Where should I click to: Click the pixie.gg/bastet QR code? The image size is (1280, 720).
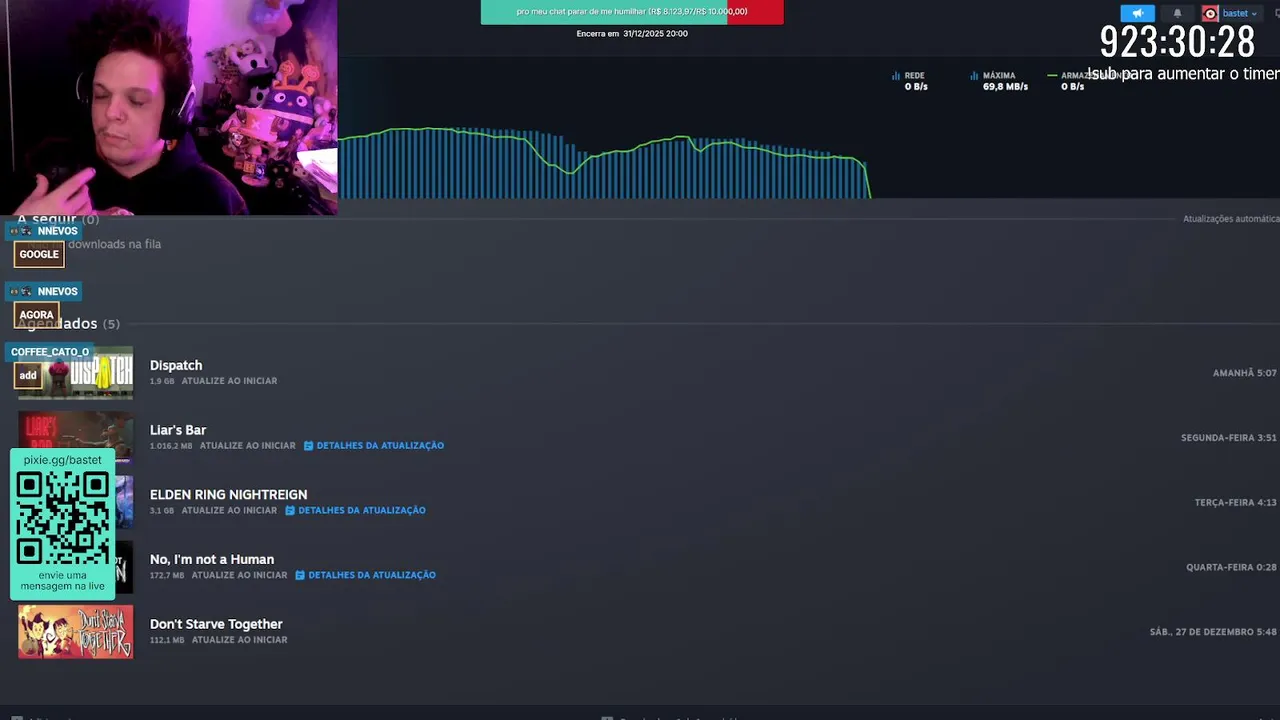pyautogui.click(x=62, y=519)
